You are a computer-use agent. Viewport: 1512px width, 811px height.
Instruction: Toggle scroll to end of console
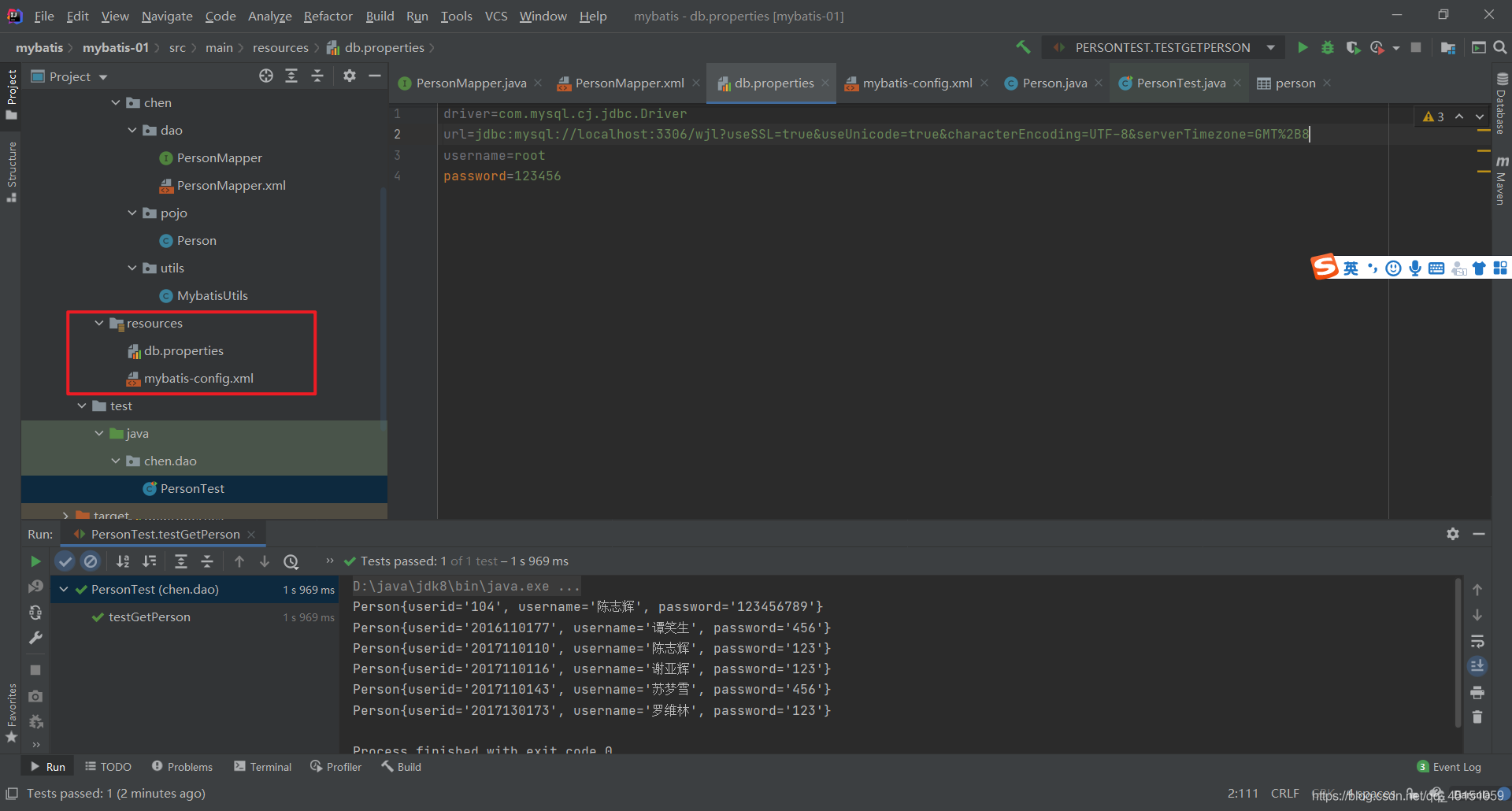pos(1477,666)
